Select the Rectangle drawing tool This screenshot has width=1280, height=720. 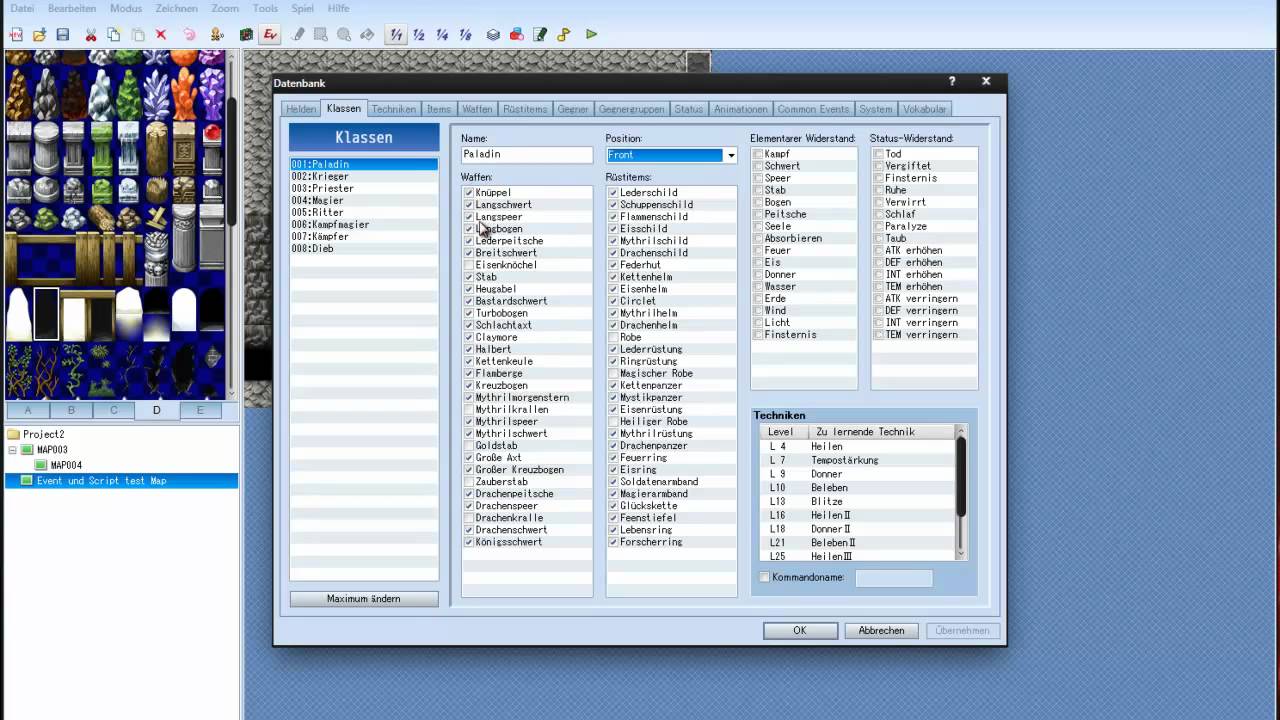321,34
